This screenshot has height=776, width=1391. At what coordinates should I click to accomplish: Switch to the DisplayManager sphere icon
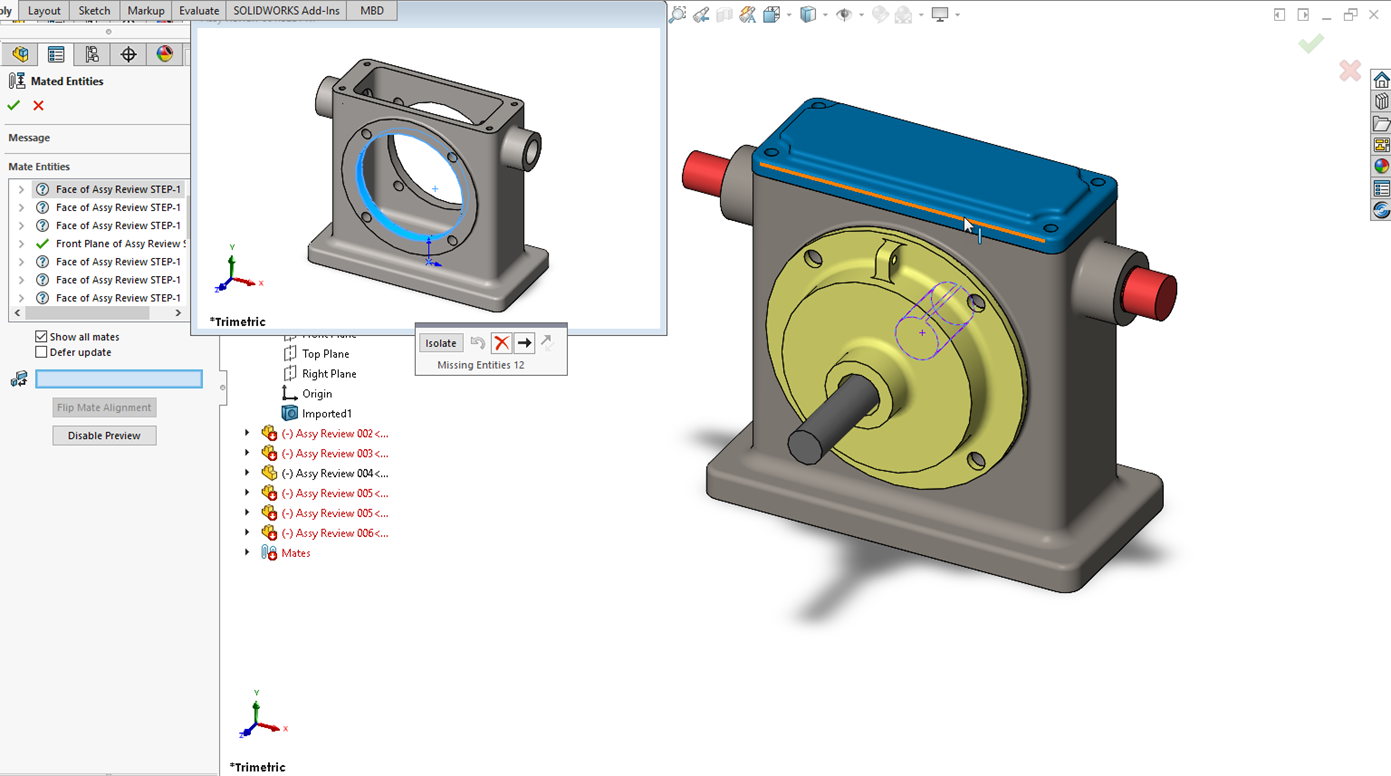click(165, 54)
